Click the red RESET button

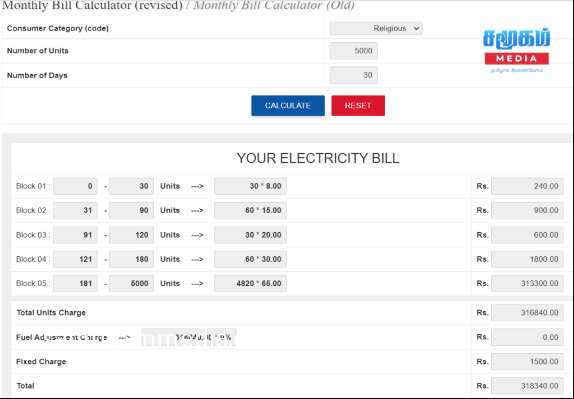coord(358,105)
